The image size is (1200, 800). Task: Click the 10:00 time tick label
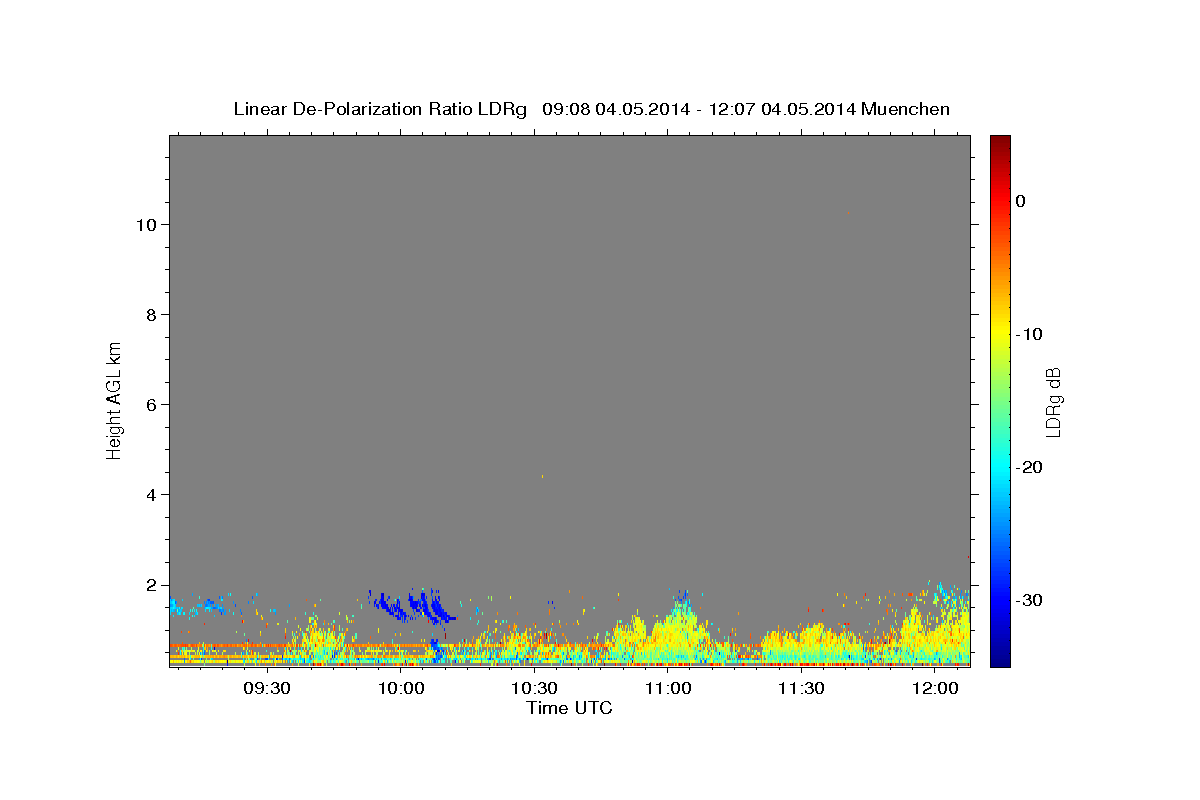tap(401, 689)
